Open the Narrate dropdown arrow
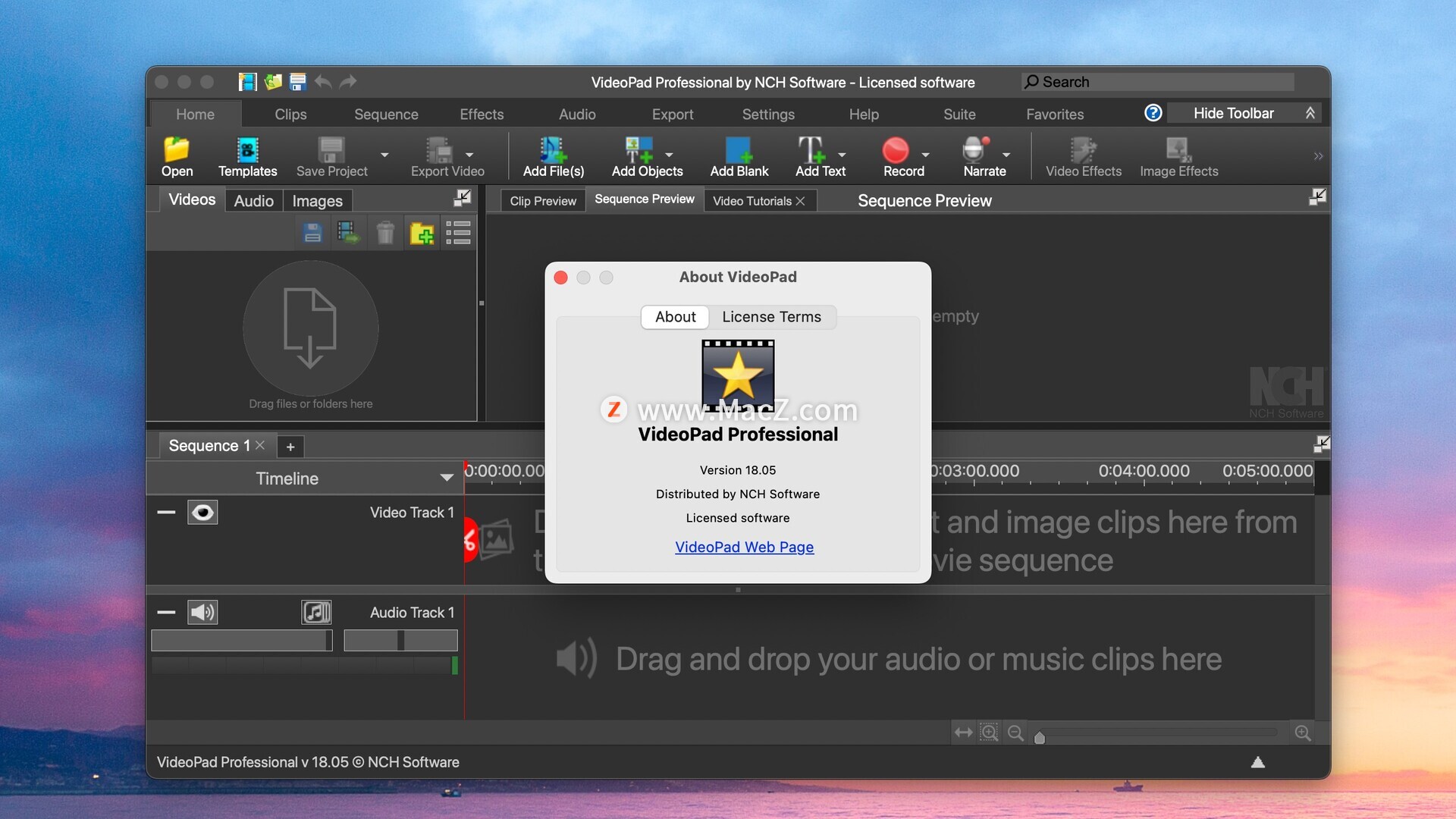The width and height of the screenshot is (1456, 819). [x=1006, y=155]
